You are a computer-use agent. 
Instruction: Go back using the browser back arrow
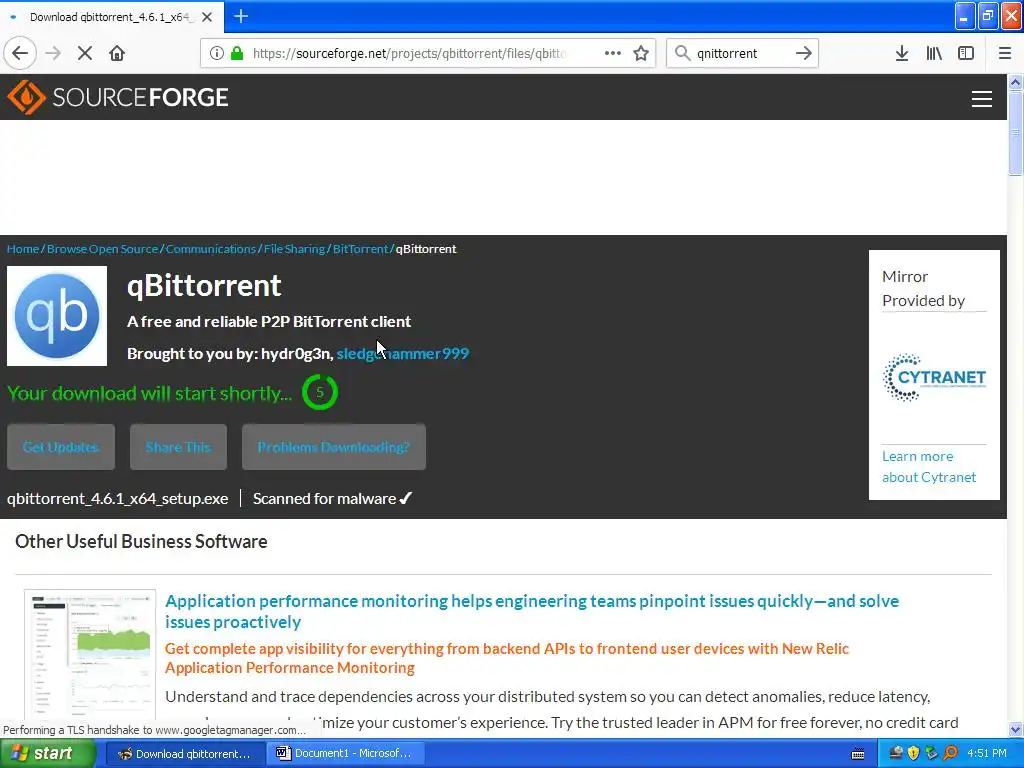[20, 53]
